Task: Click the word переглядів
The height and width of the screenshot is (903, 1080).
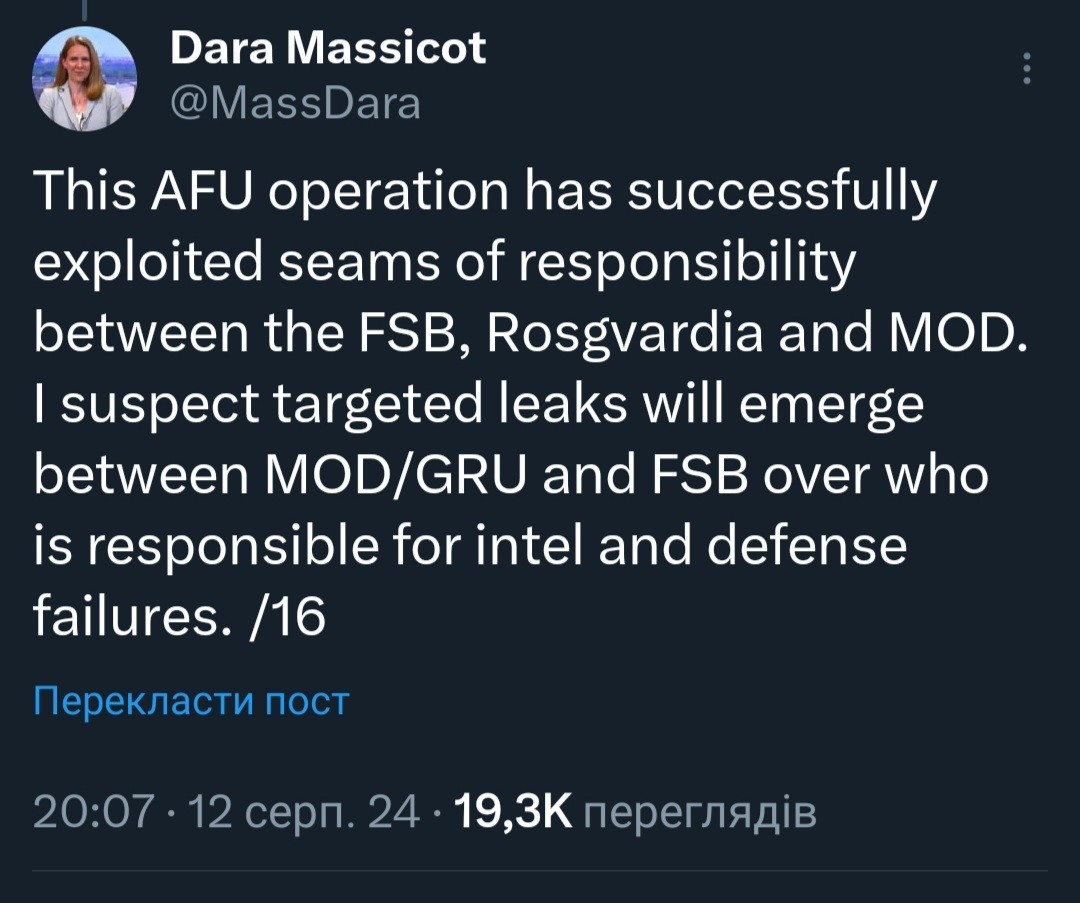Action: 700,813
